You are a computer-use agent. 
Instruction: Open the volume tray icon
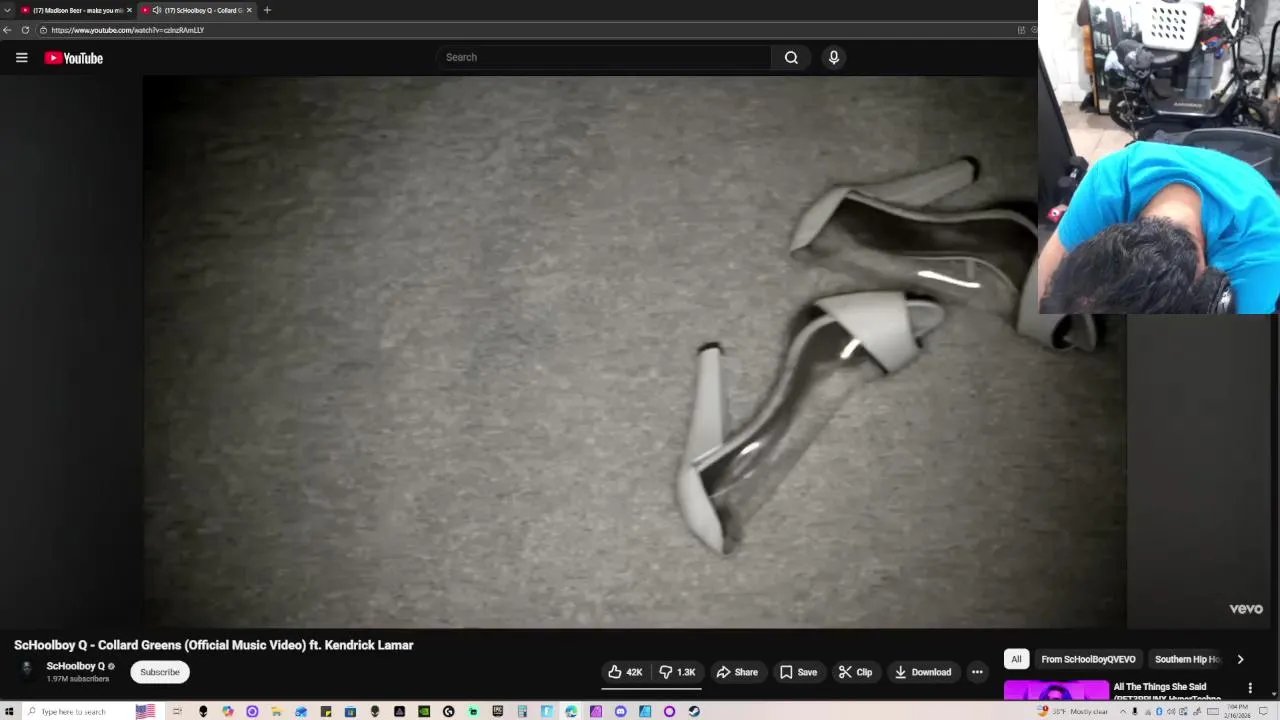pos(1171,711)
